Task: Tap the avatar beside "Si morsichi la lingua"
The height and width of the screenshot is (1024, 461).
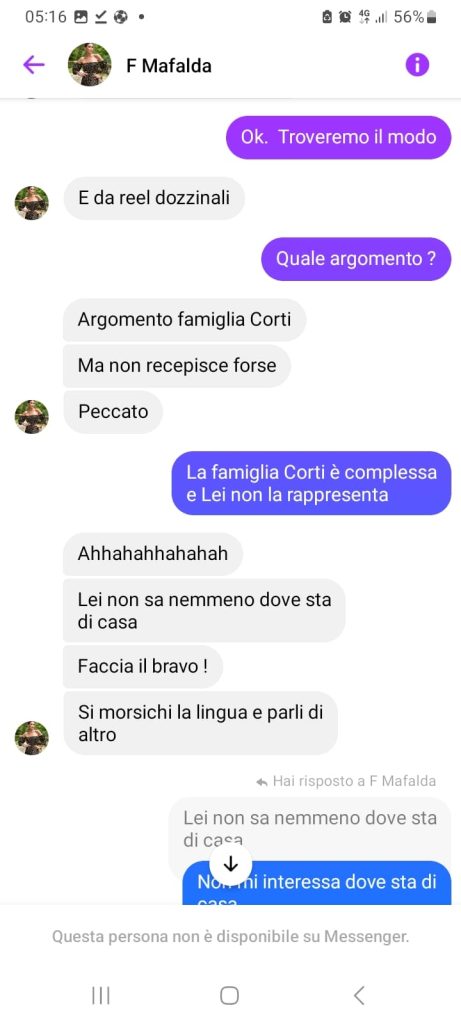Action: 32,738
